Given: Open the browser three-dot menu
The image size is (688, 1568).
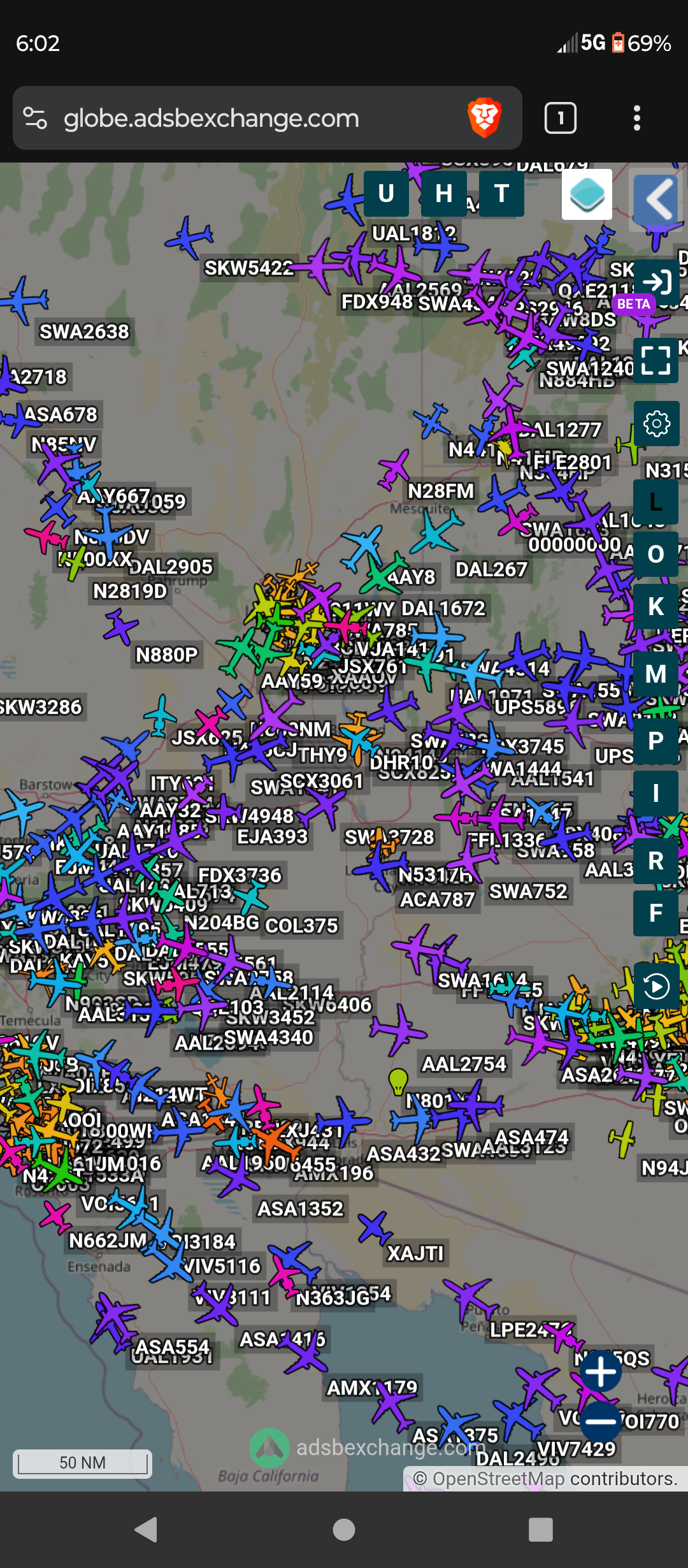Looking at the screenshot, I should pos(636,118).
